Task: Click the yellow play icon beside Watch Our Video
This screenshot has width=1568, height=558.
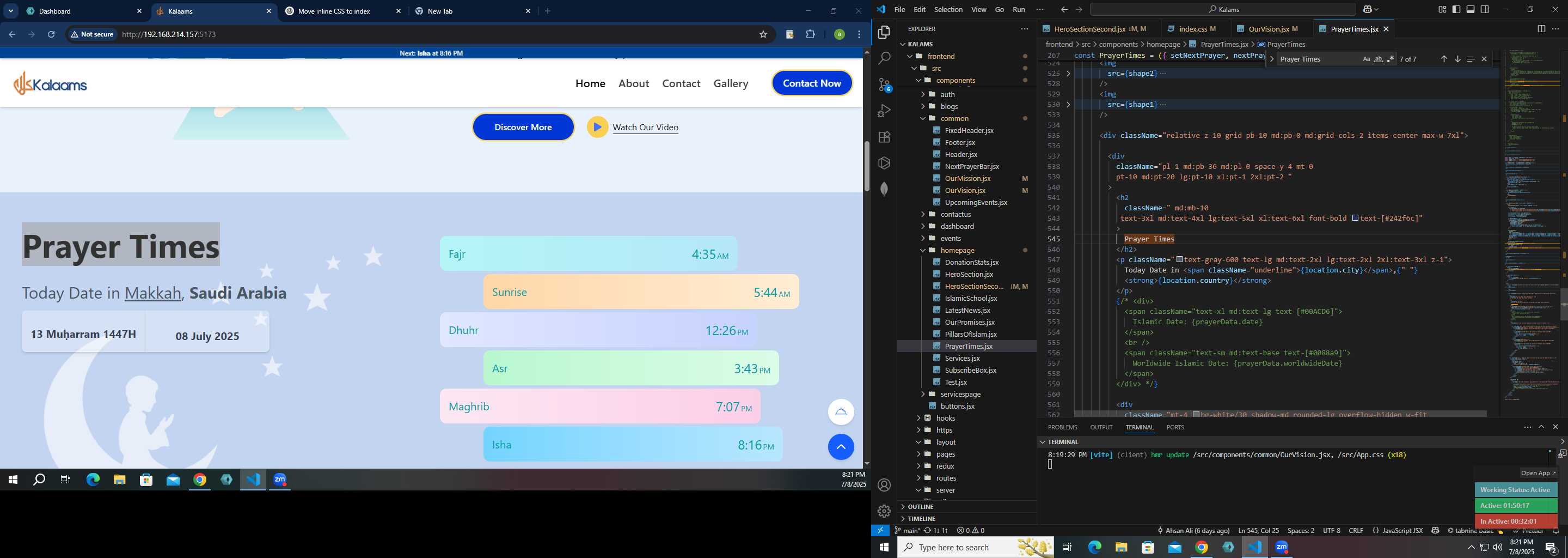Action: coord(597,127)
